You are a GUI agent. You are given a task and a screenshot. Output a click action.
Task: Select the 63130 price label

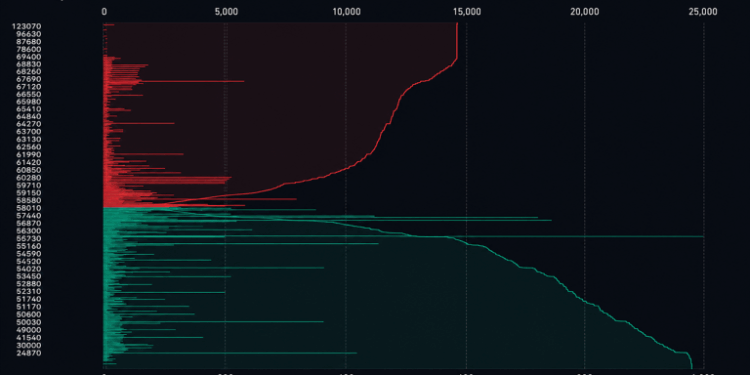[x=28, y=139]
